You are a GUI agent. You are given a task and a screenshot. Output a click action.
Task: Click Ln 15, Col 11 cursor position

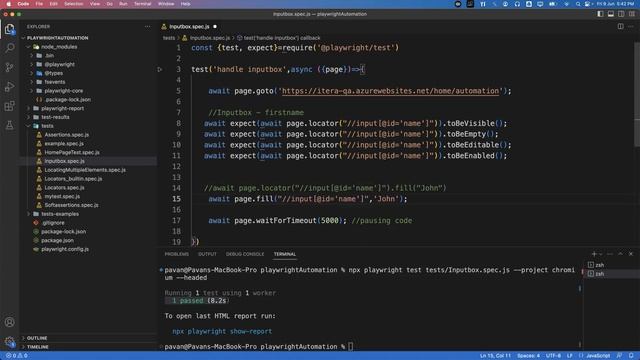pyautogui.click(x=495, y=356)
